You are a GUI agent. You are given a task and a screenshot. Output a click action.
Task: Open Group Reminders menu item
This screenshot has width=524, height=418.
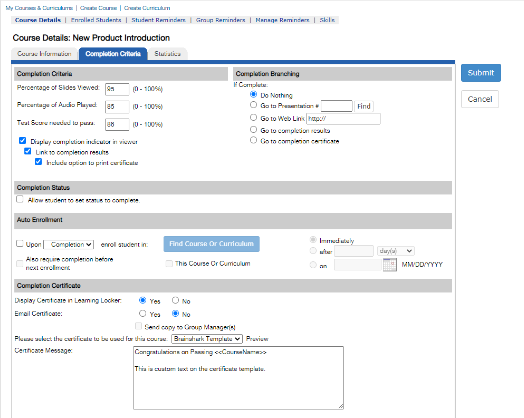coord(221,20)
